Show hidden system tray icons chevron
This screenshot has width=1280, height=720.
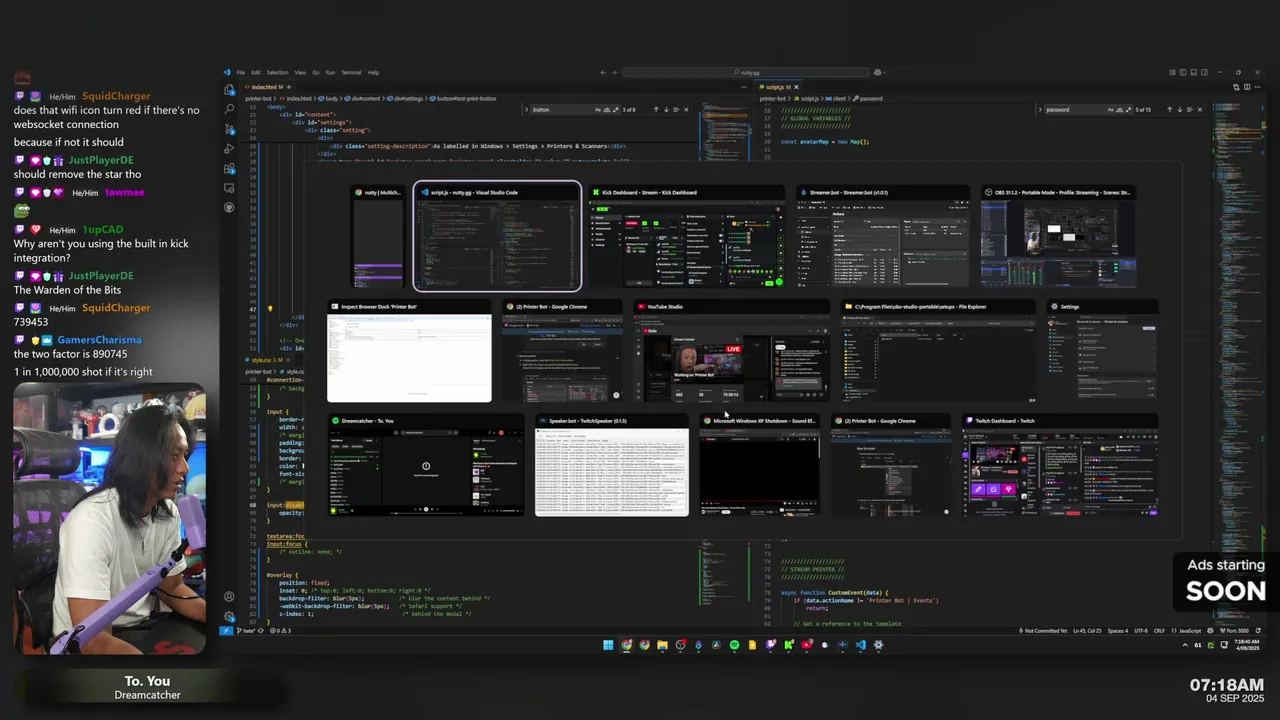pos(1186,645)
